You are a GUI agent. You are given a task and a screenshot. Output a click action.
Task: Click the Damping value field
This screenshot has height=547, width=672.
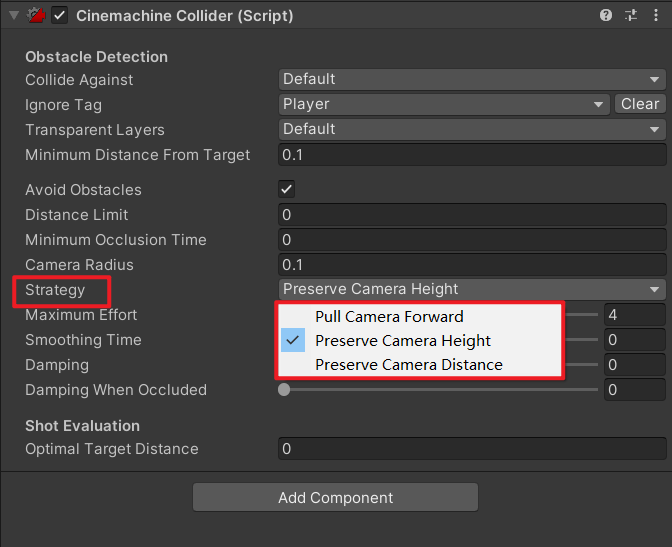[x=635, y=364]
